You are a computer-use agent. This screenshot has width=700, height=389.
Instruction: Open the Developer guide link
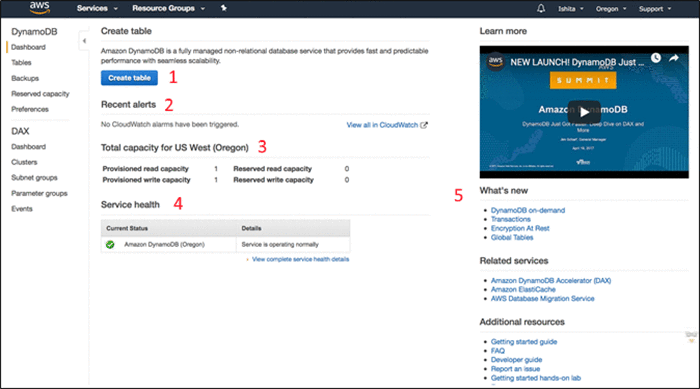click(517, 360)
